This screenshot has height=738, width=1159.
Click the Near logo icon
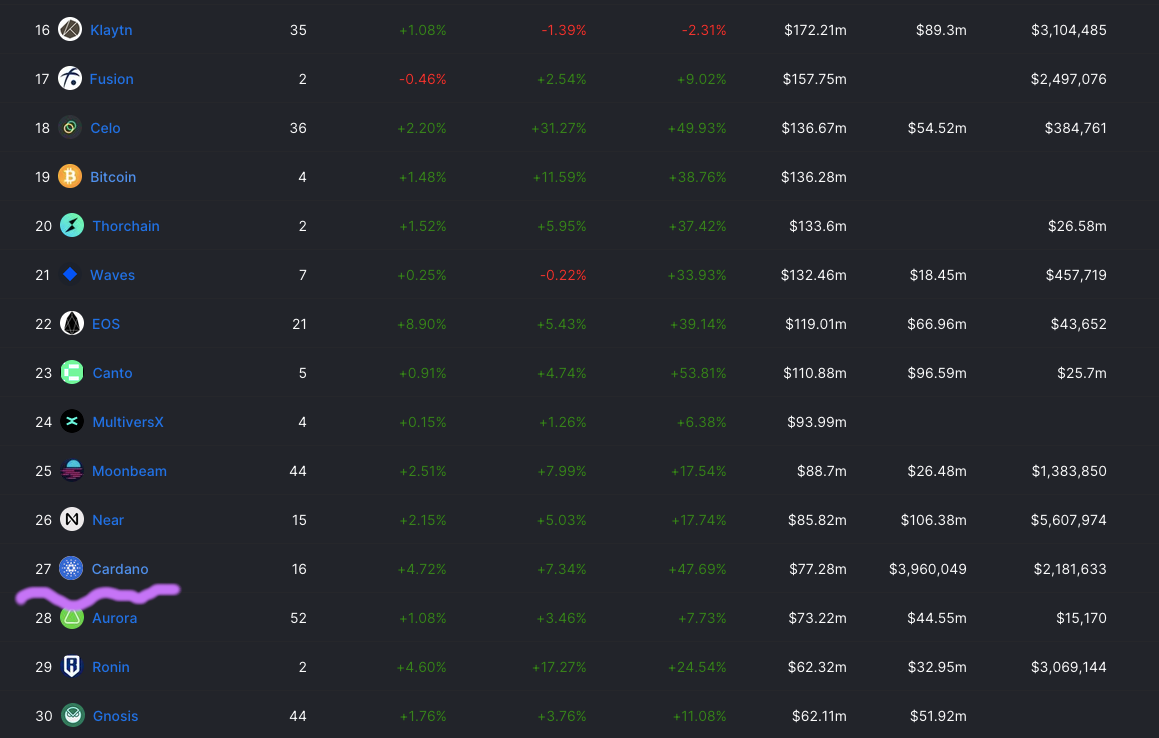point(72,520)
